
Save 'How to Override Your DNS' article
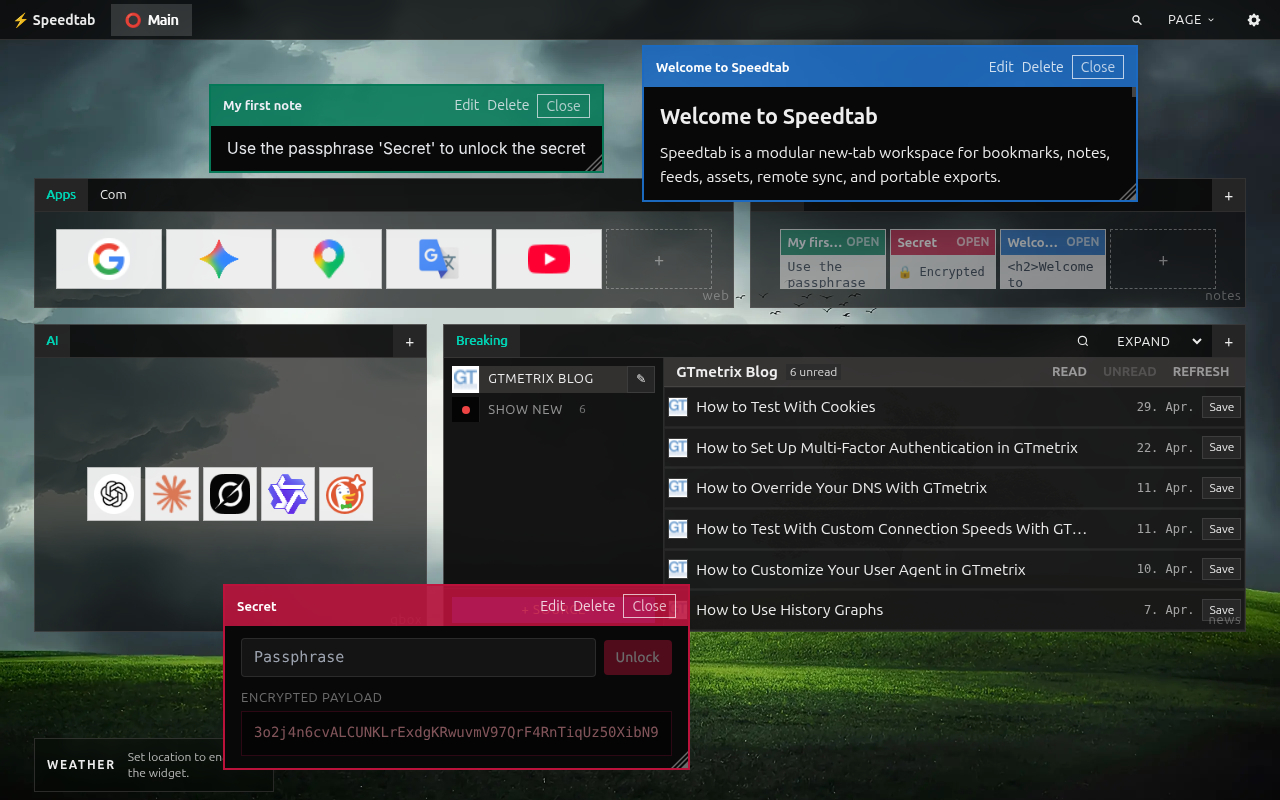coord(1221,488)
